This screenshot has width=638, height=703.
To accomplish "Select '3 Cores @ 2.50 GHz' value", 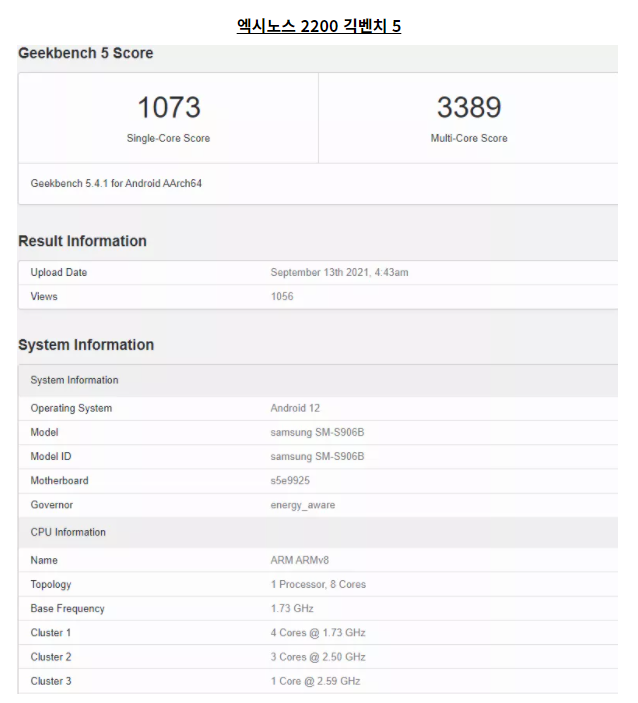I will click(x=318, y=657).
